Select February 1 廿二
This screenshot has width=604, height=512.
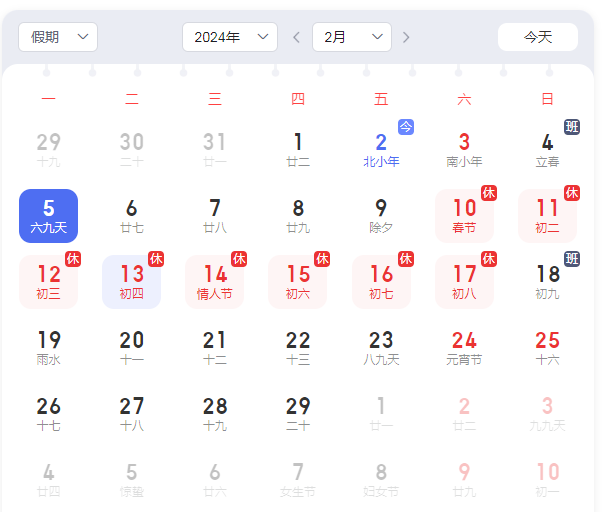298,150
